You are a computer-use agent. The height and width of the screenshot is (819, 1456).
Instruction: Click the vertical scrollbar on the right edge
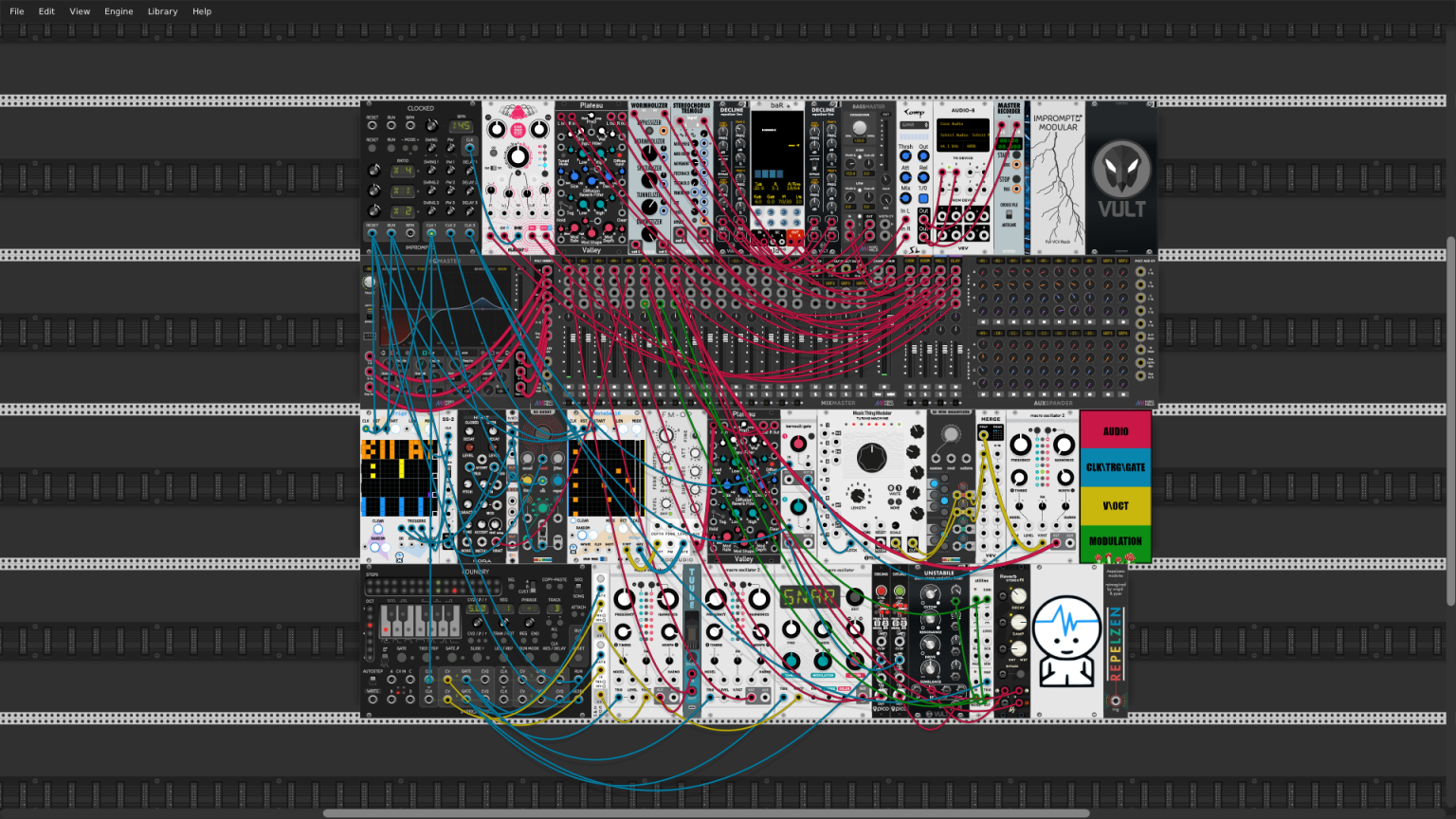click(x=1450, y=421)
